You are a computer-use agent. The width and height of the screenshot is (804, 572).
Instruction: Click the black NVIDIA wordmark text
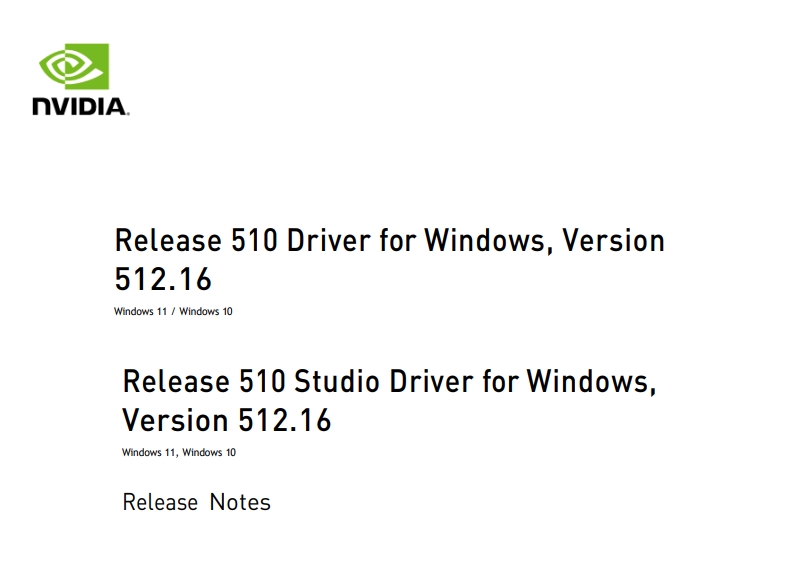click(x=81, y=107)
